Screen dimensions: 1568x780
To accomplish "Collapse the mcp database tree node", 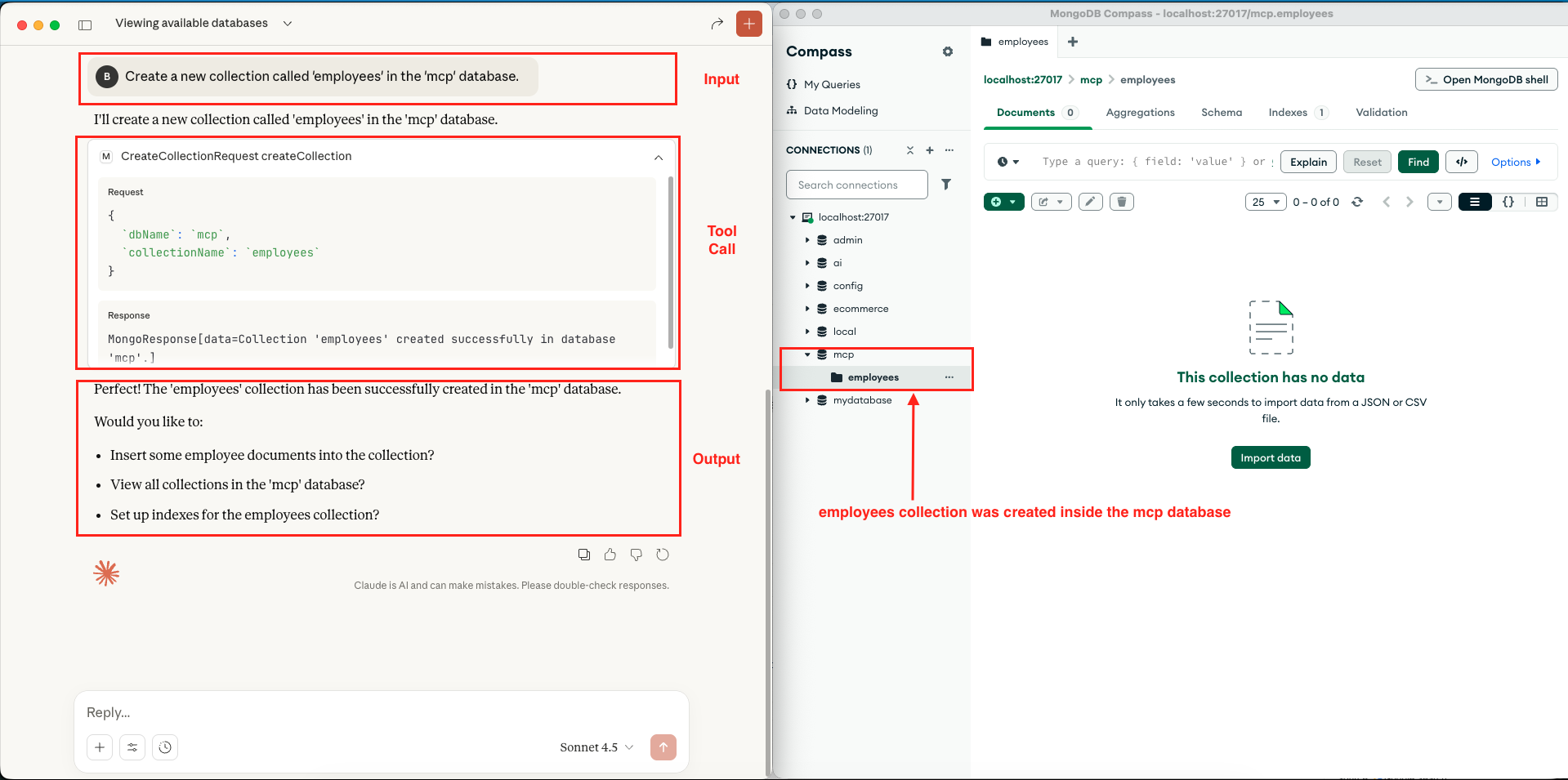I will click(807, 354).
